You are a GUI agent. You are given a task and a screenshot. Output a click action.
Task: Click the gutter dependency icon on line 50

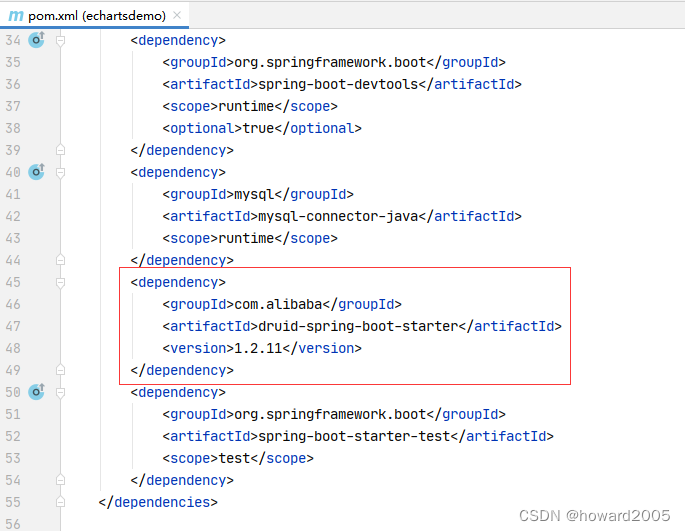coord(37,392)
